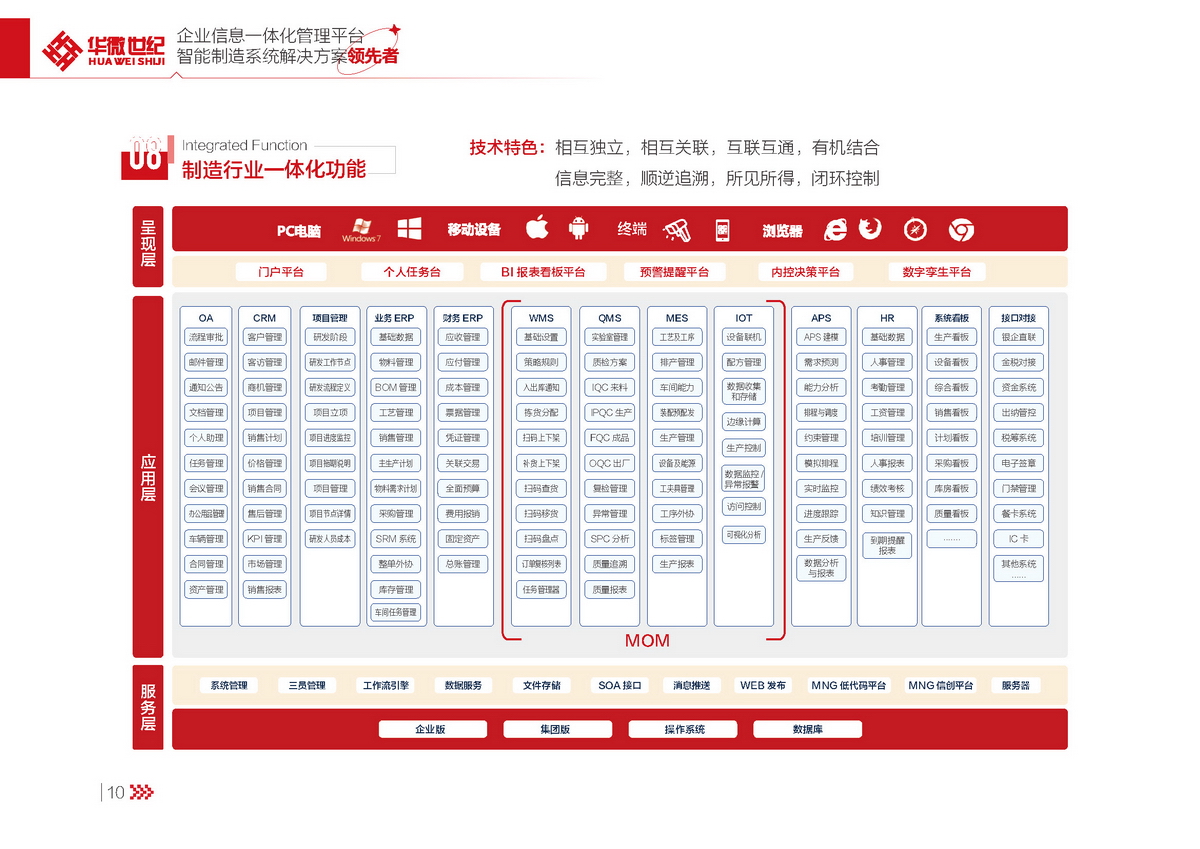The height and width of the screenshot is (849, 1200).
Task: Select the 个人任务台 box
Action: pos(412,272)
